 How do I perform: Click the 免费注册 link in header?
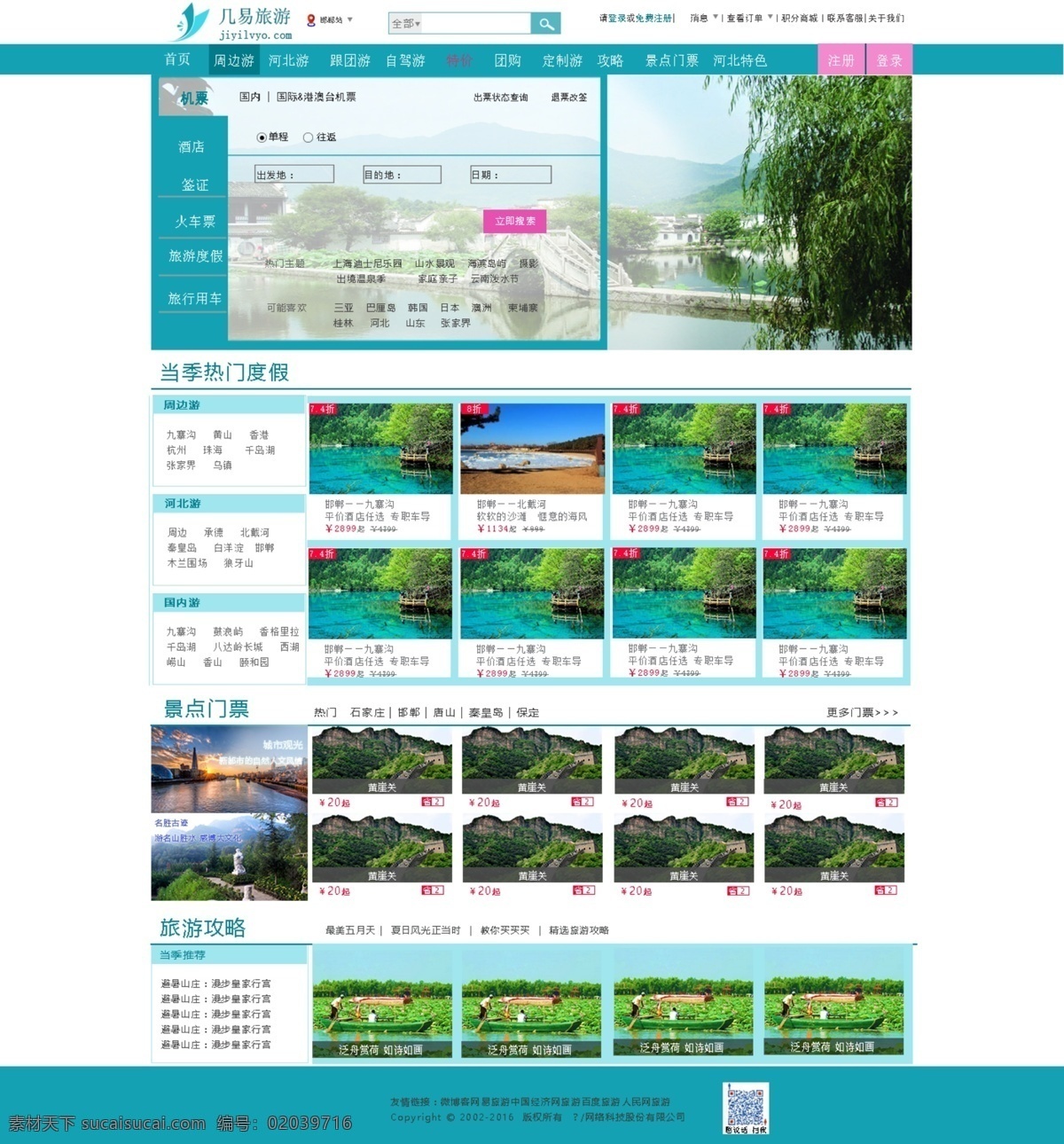pos(653,18)
